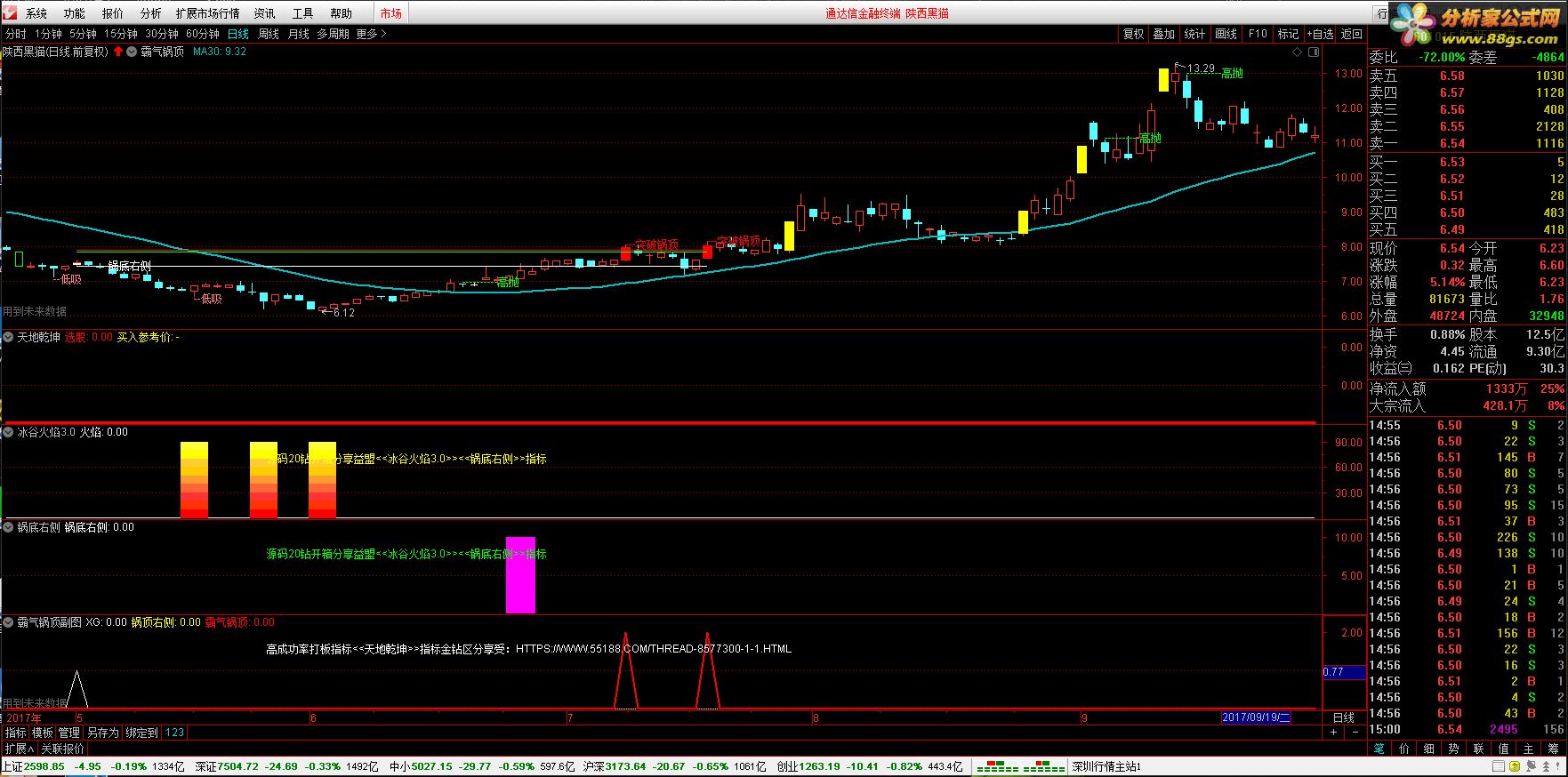This screenshot has height=777, width=1568.
Task: Collapse the 锅底右侧 indicator pane
Action: click(9, 527)
